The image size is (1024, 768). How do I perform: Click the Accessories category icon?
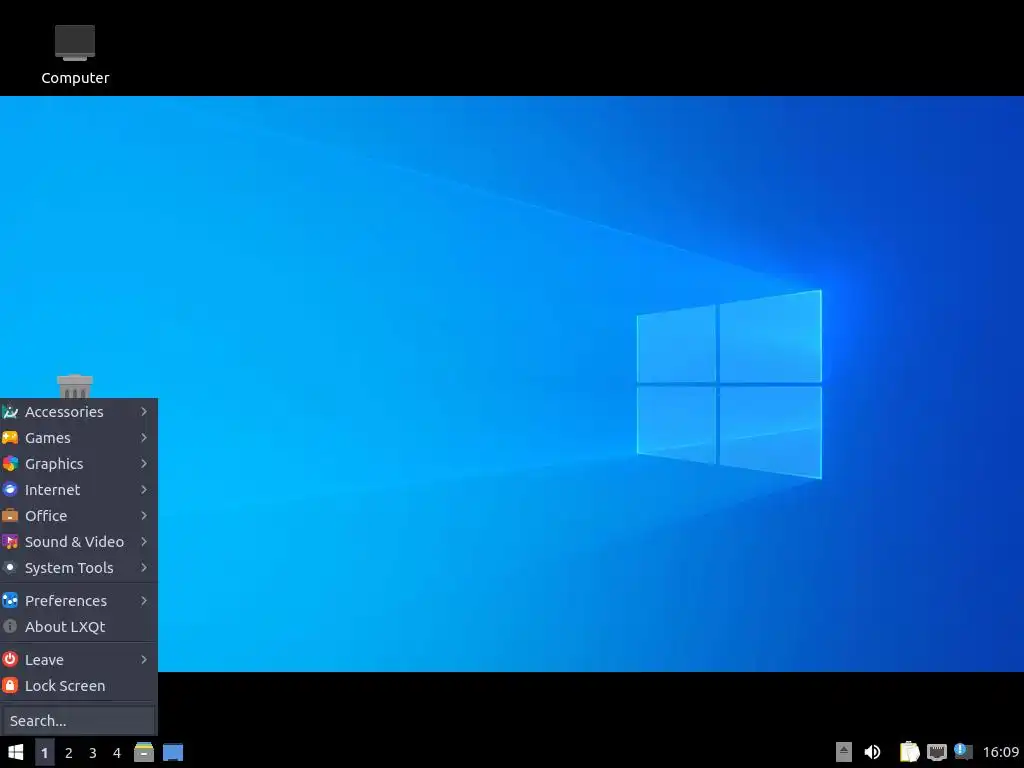pyautogui.click(x=10, y=412)
